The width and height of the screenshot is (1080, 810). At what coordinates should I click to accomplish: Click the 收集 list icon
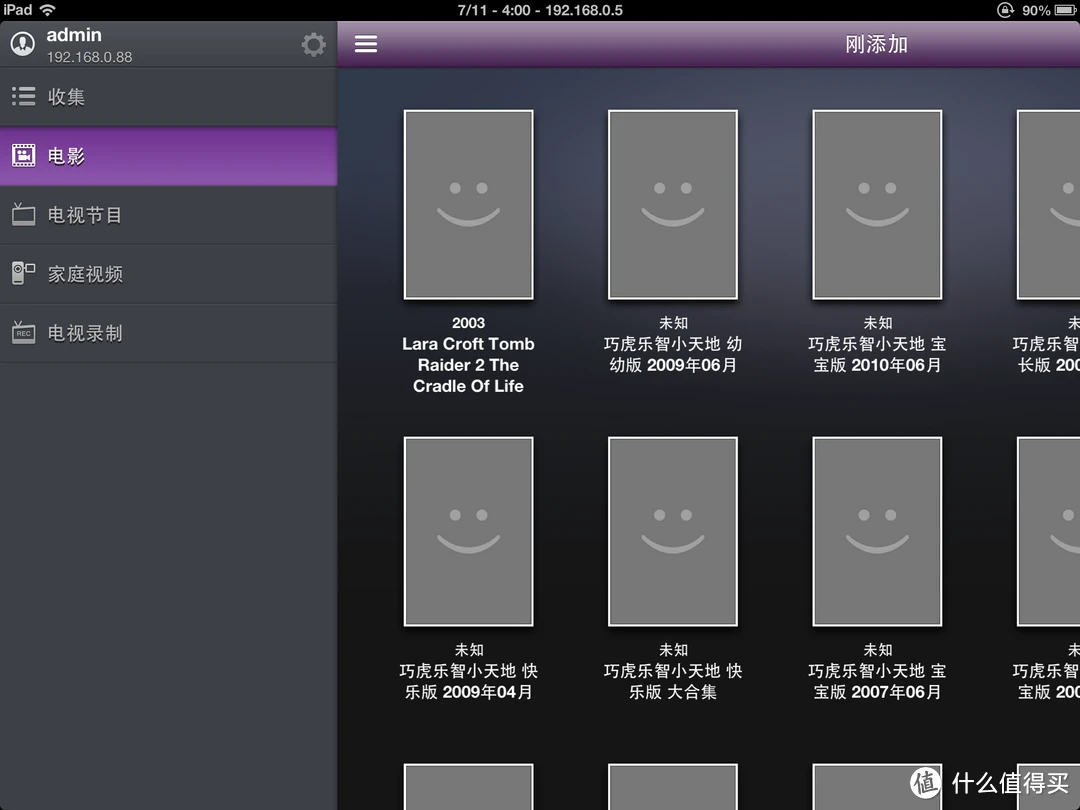pyautogui.click(x=23, y=96)
